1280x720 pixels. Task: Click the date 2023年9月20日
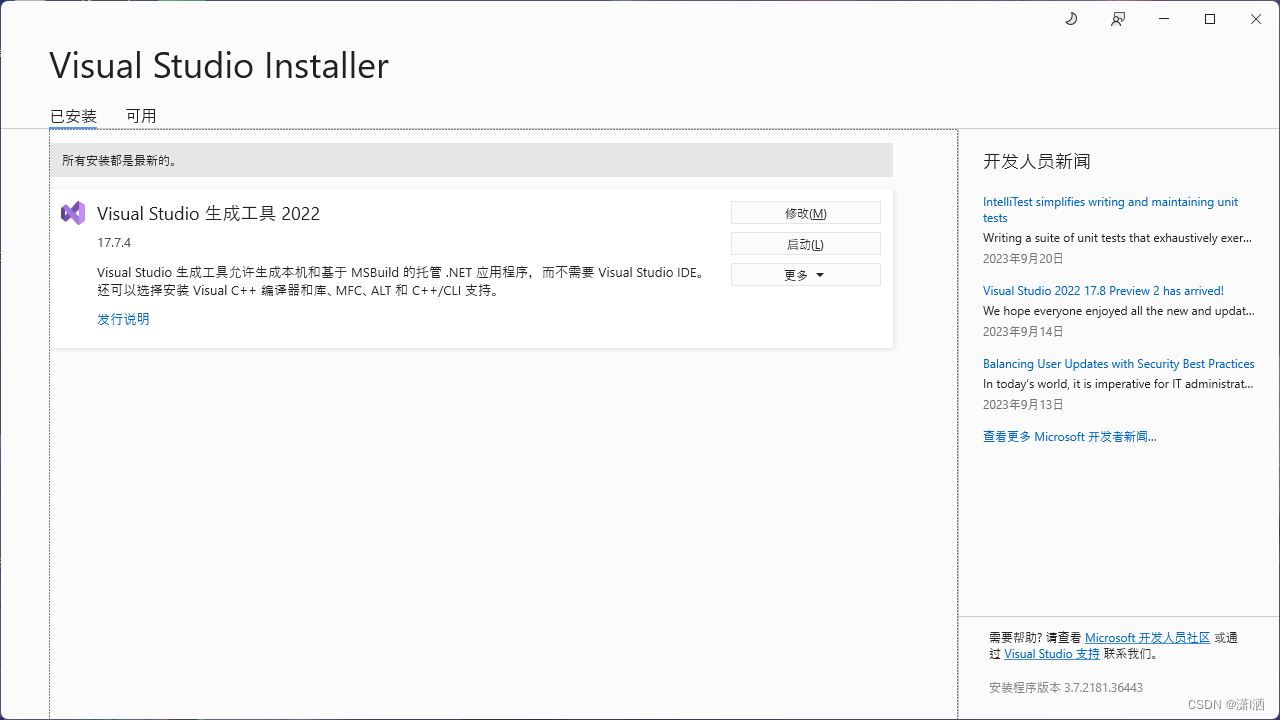click(x=1023, y=258)
